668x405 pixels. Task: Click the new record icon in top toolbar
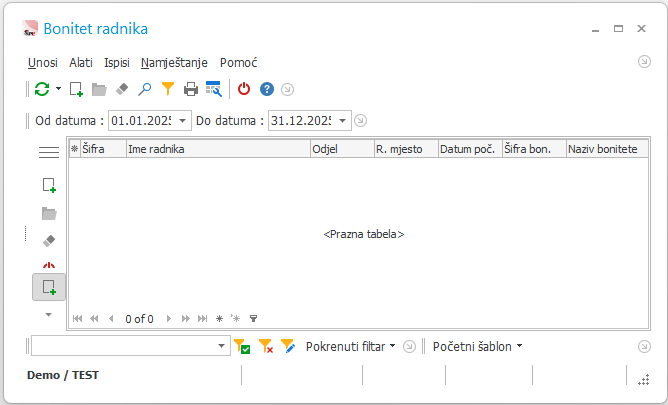[x=76, y=89]
